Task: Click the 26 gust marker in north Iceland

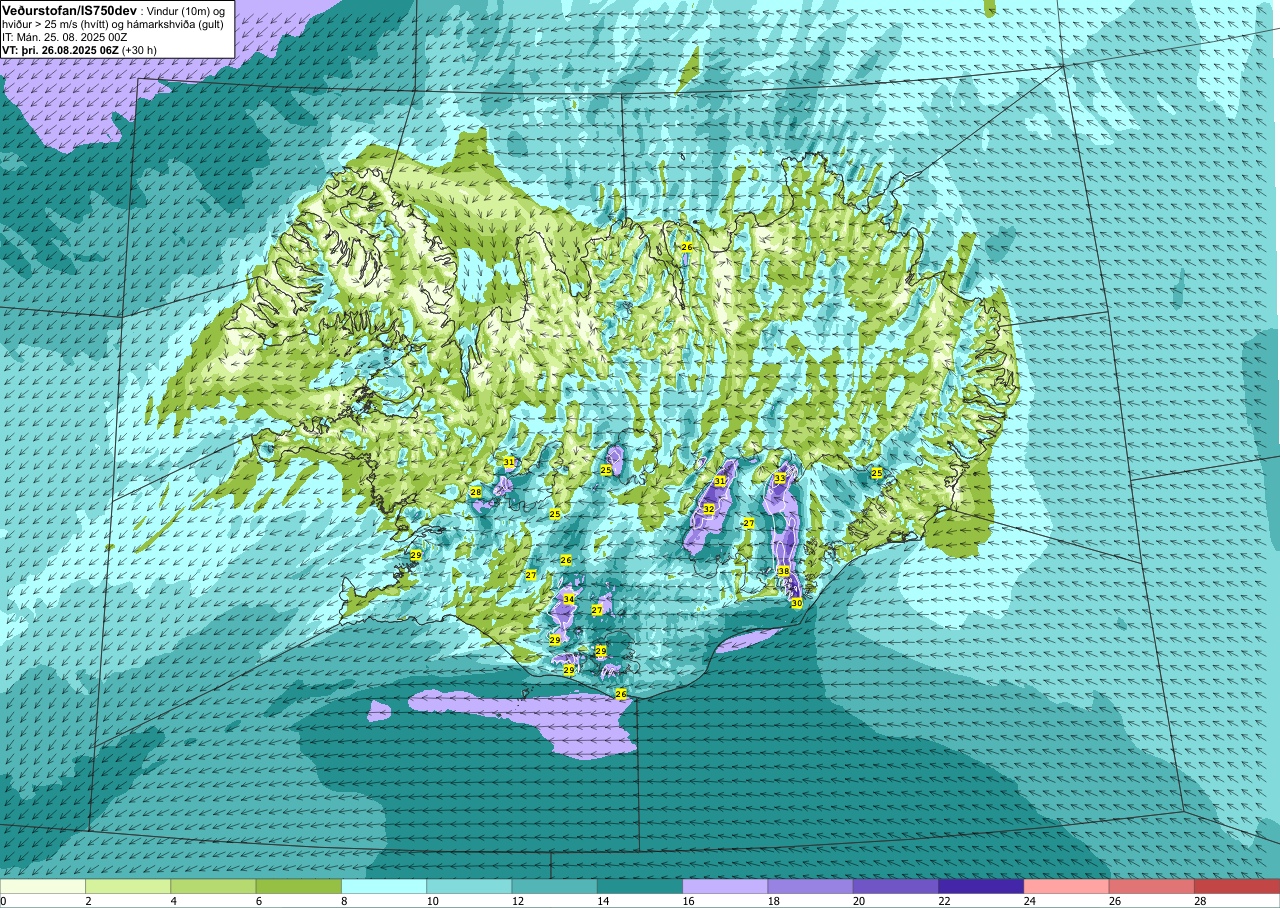Action: coord(687,247)
